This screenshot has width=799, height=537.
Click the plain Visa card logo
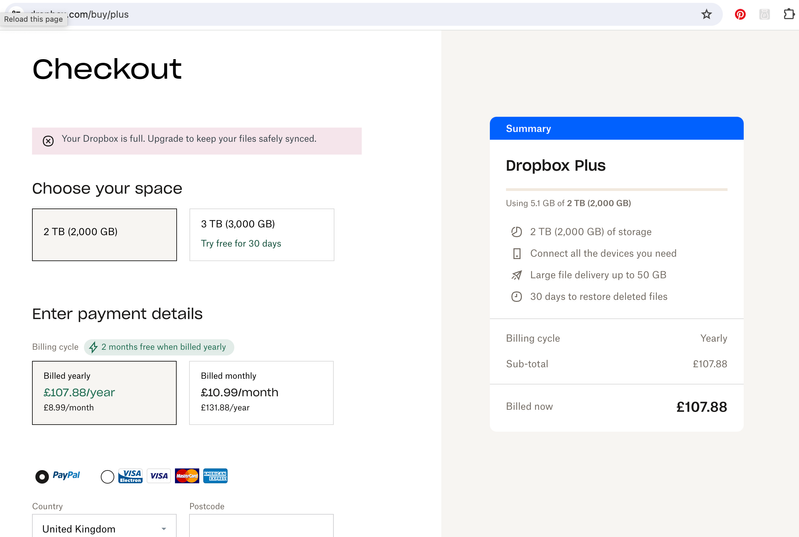159,476
